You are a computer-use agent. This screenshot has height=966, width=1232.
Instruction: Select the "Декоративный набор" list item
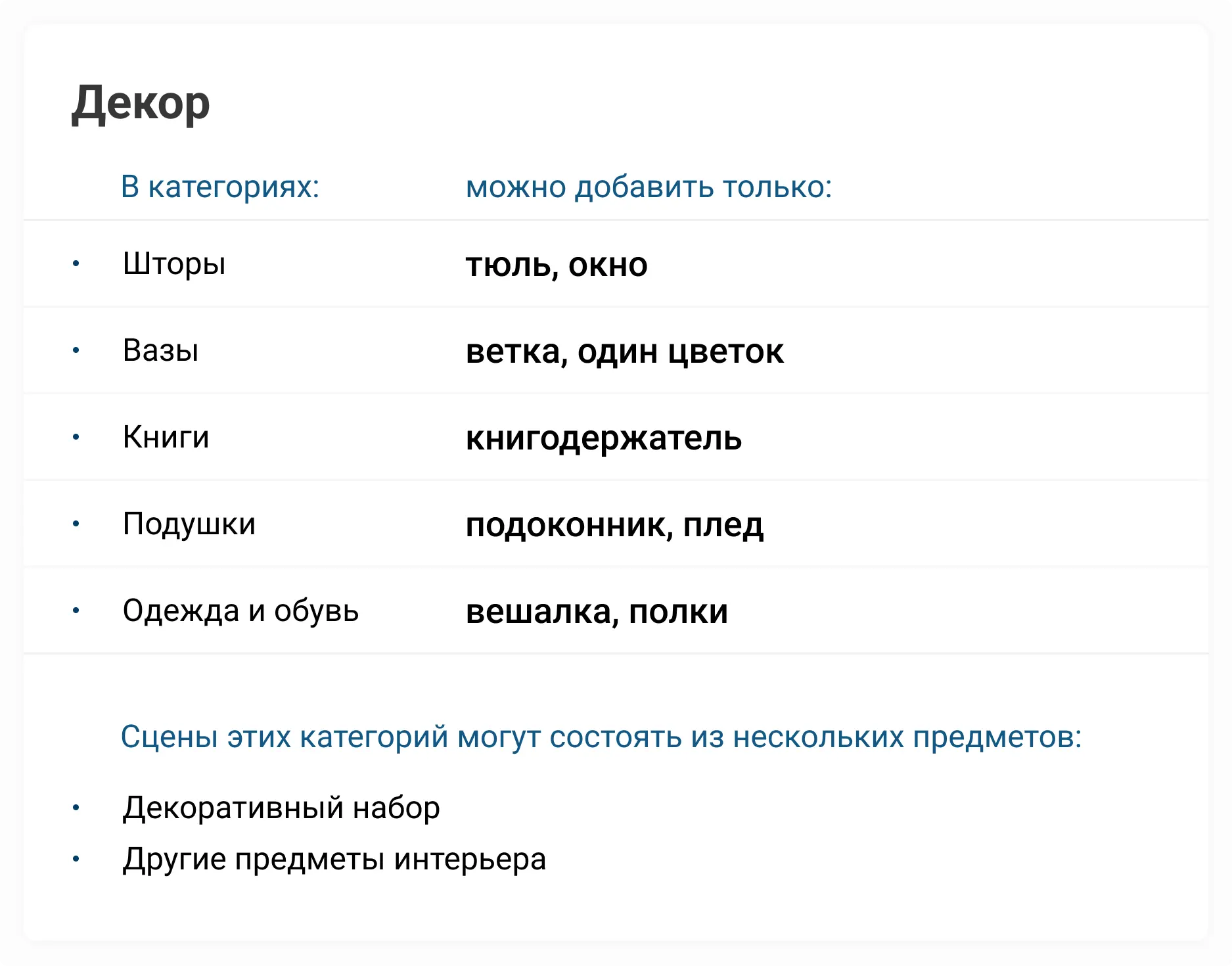281,808
